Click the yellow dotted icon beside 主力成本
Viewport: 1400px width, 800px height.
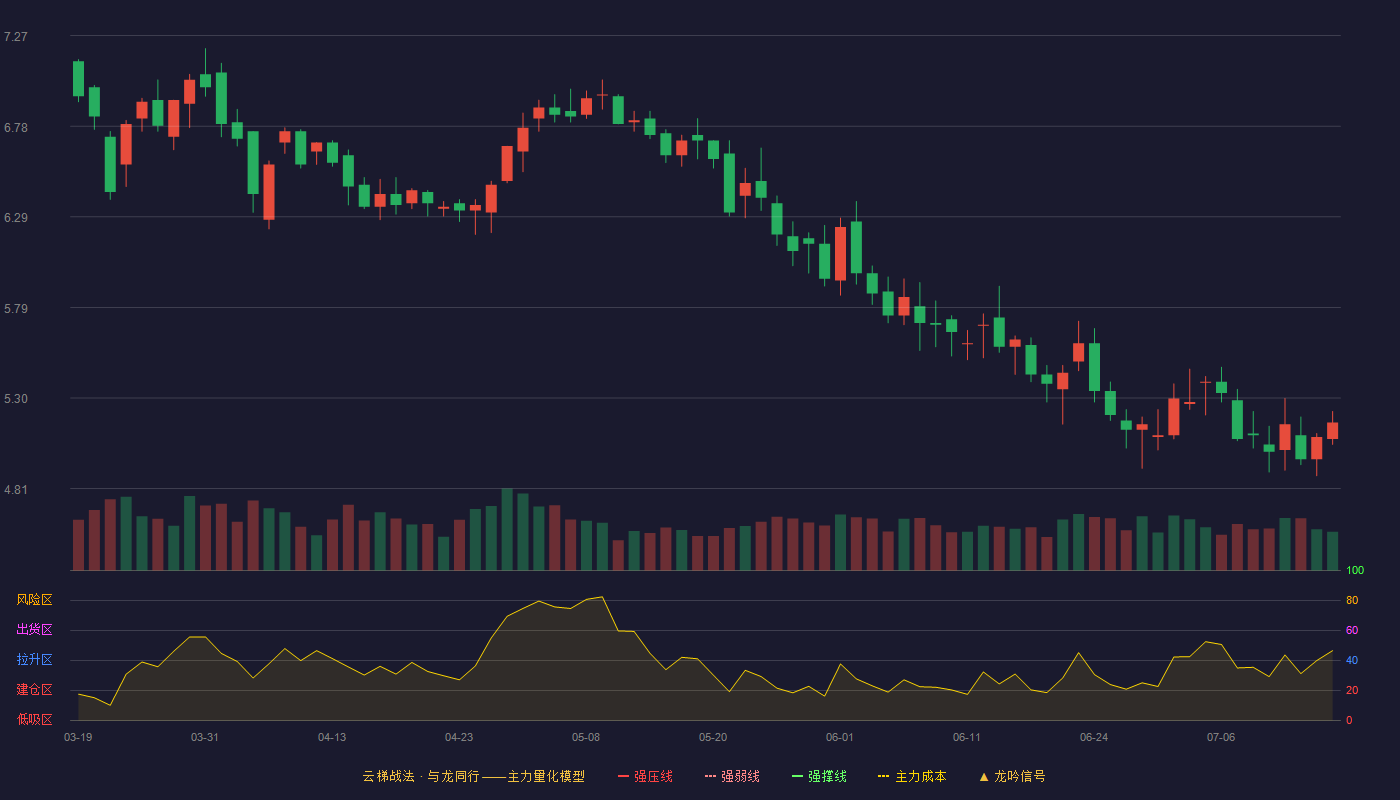[883, 776]
